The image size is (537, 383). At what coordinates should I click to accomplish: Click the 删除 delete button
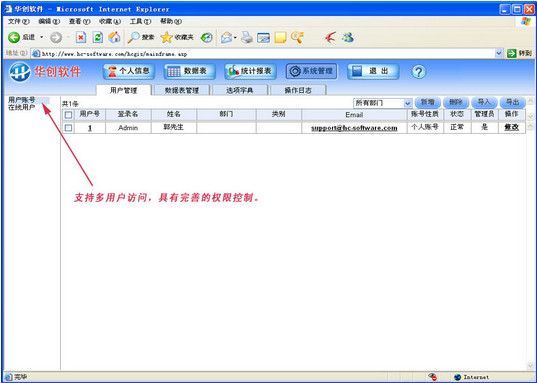pos(456,102)
